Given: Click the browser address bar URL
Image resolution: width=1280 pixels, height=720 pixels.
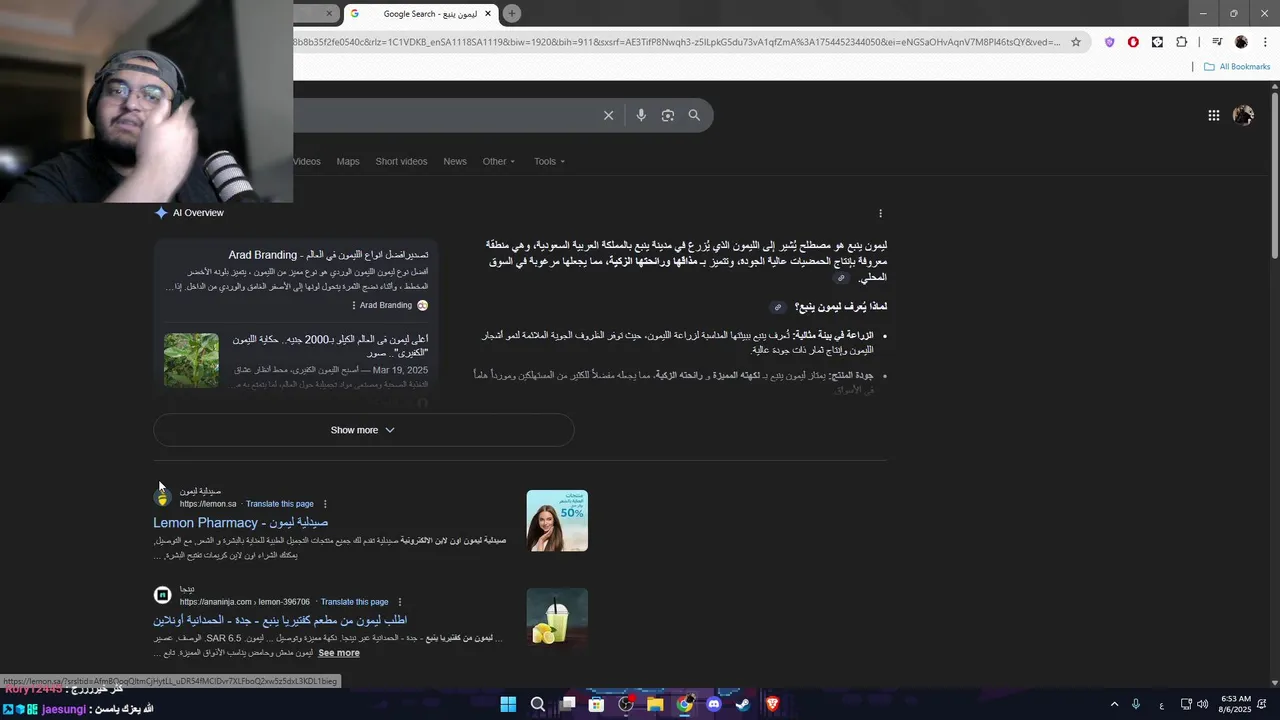Looking at the screenshot, I should coord(677,42).
